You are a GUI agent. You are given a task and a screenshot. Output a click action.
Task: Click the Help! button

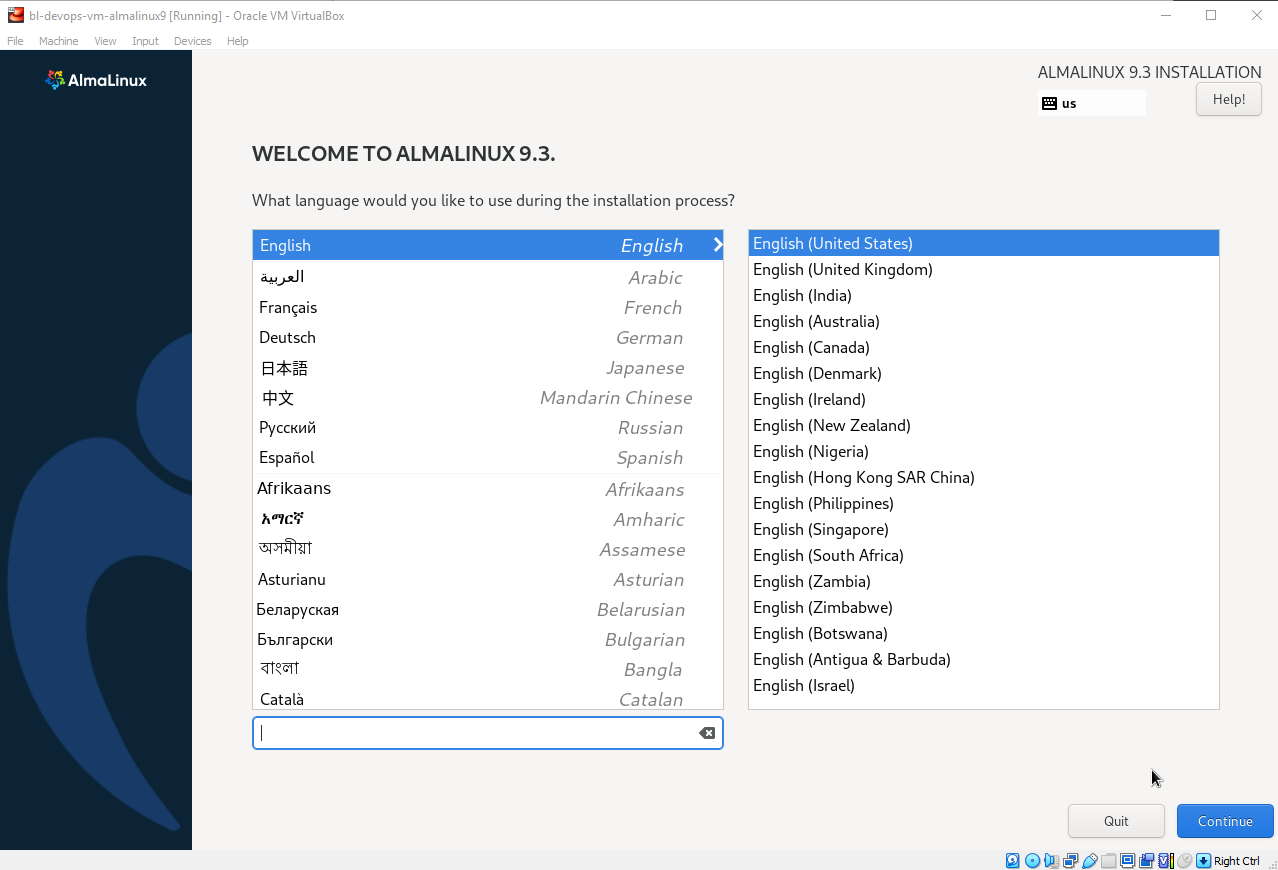pyautogui.click(x=1228, y=99)
